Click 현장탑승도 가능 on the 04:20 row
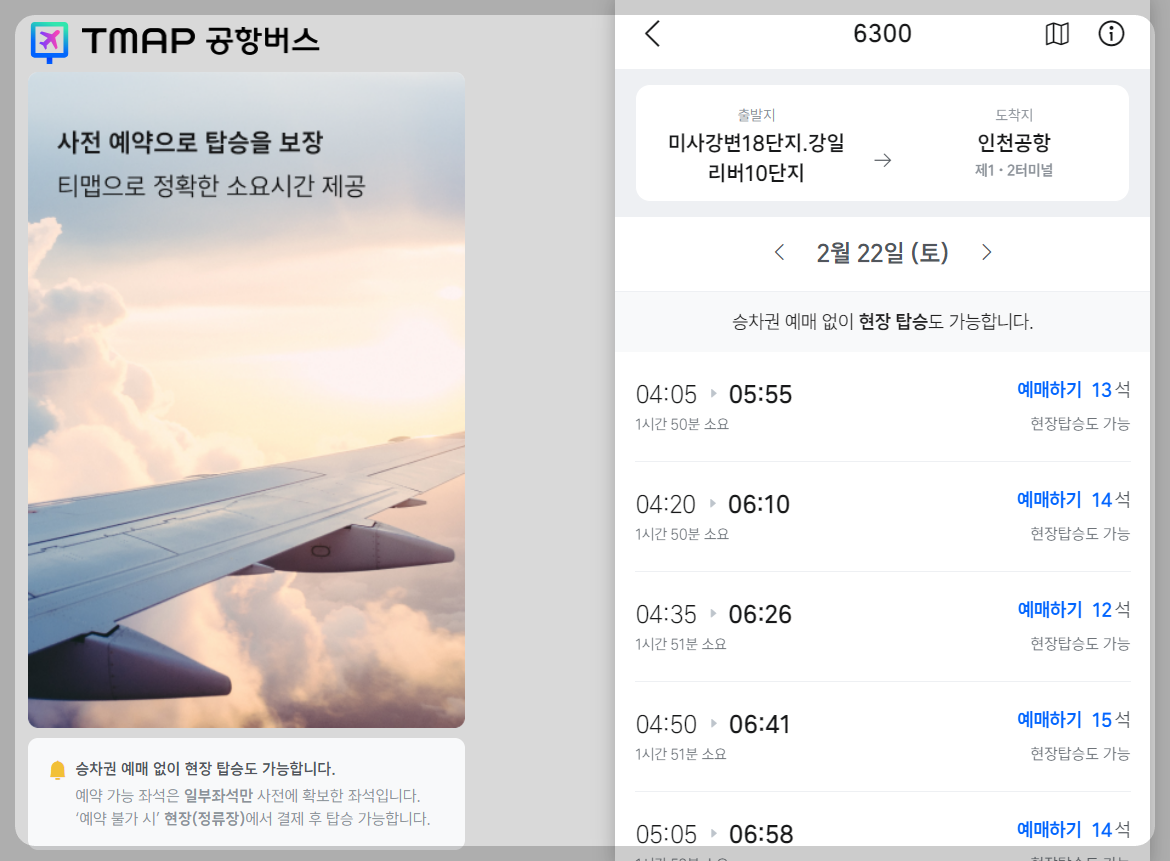Image resolution: width=1170 pixels, height=861 pixels. [x=1080, y=534]
